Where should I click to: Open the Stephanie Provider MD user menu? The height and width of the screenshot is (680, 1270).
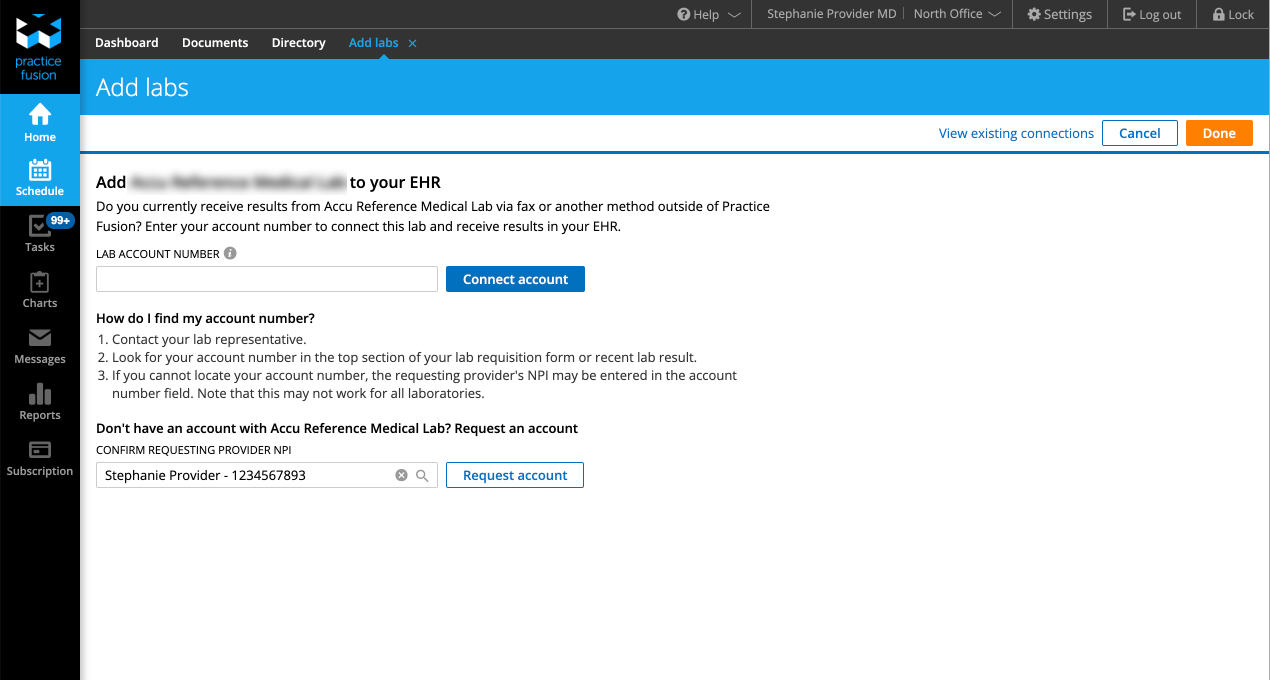coord(831,15)
